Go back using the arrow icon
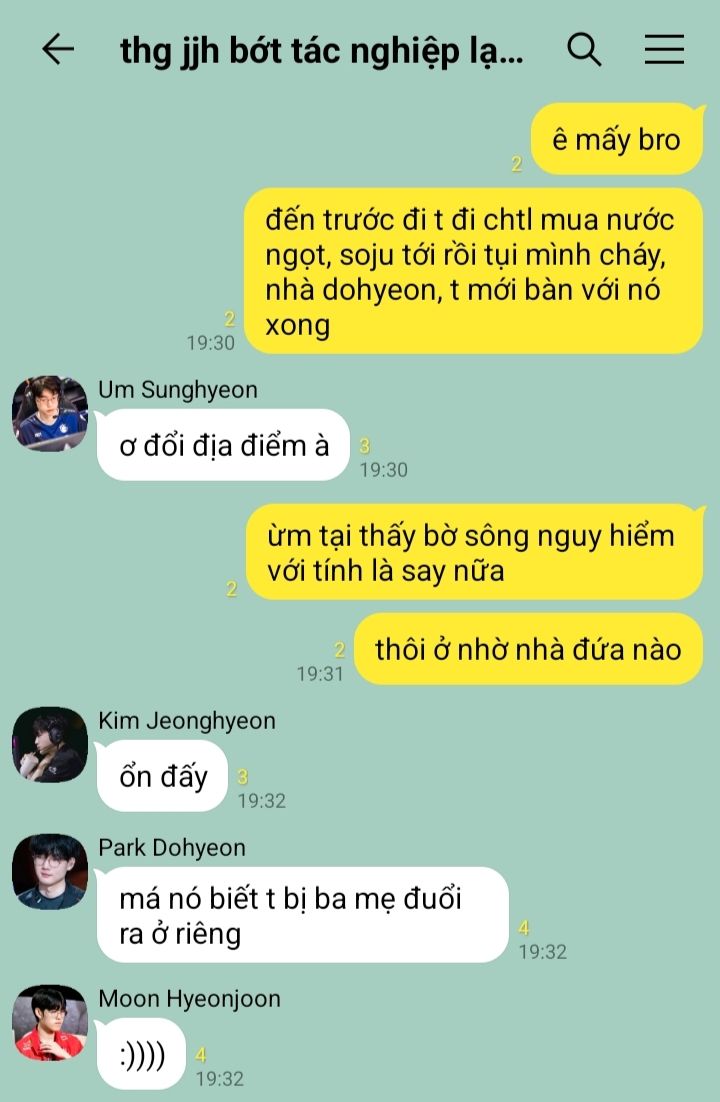720x1102 pixels. click(58, 50)
